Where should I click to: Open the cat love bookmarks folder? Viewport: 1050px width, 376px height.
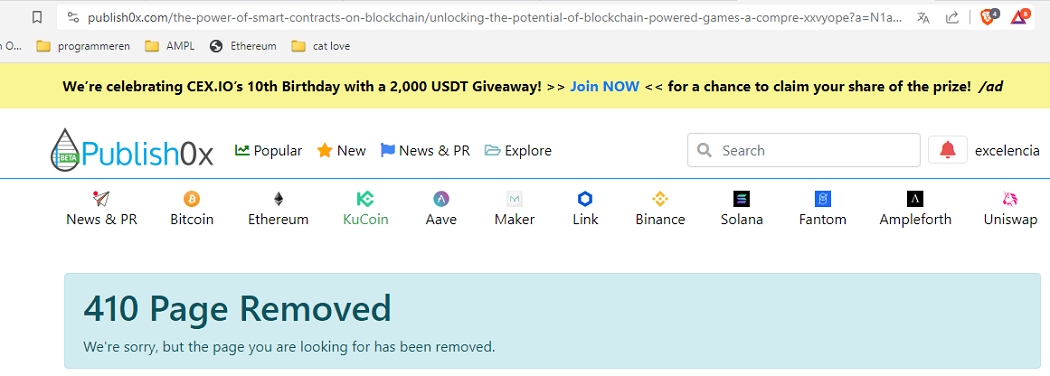click(x=321, y=46)
